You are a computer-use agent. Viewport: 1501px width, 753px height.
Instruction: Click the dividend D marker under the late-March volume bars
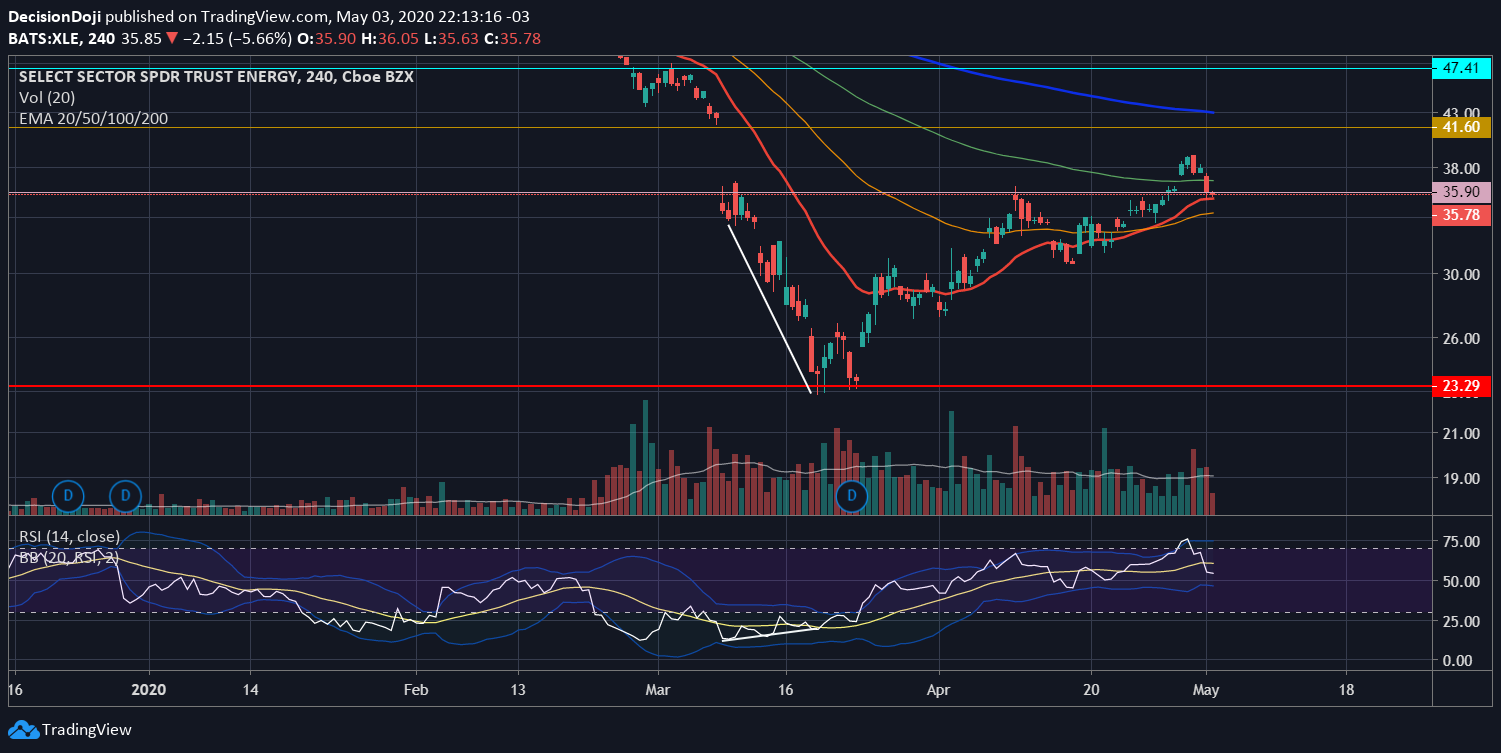coord(852,495)
